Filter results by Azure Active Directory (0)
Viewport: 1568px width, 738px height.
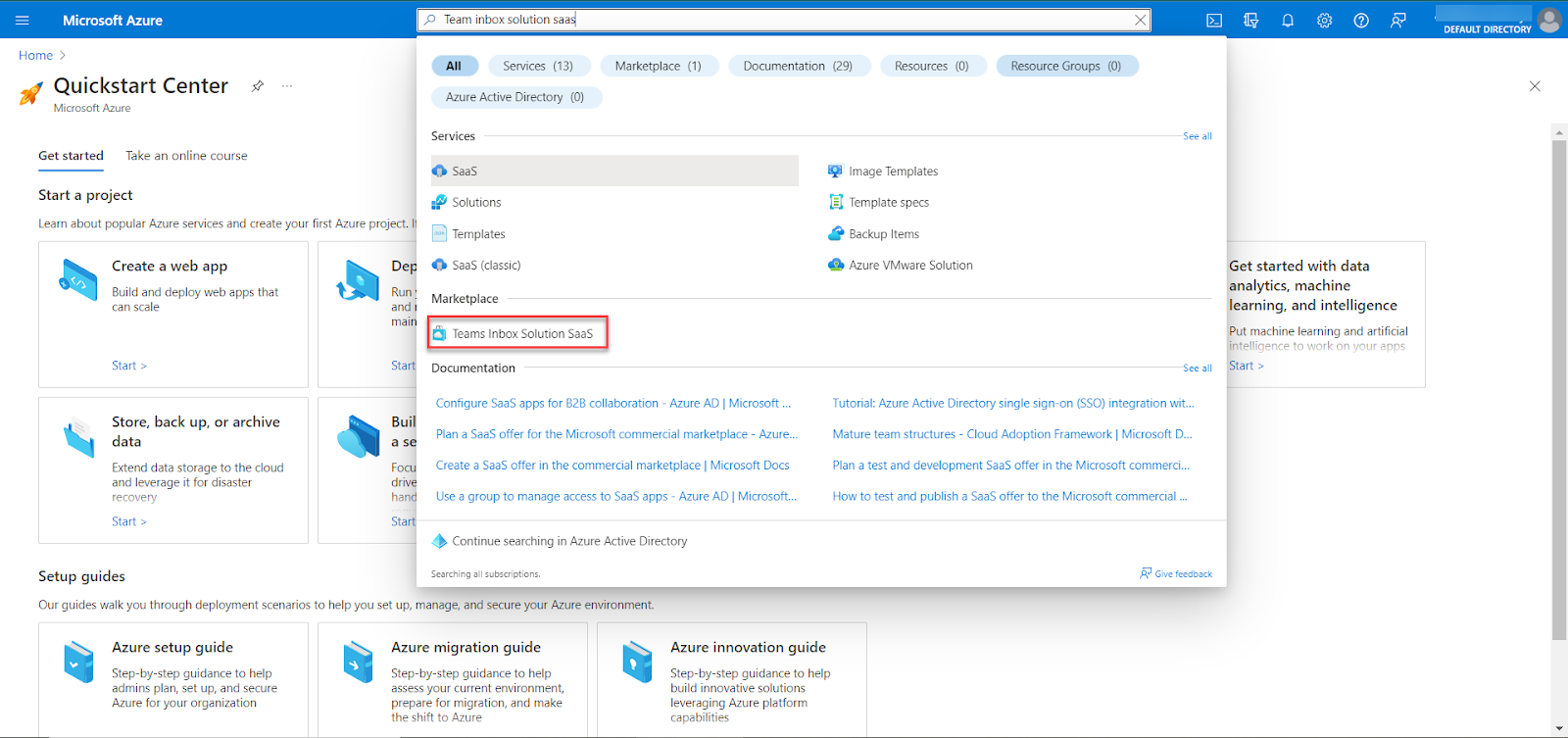(x=515, y=97)
